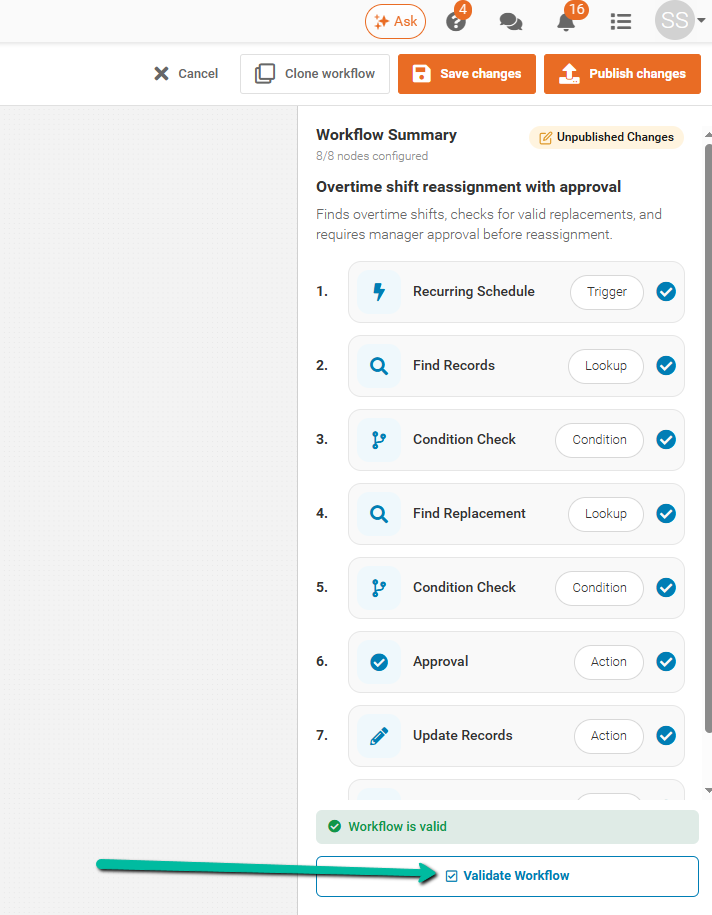
Task: Click the Validate Workflow button
Action: click(x=507, y=876)
